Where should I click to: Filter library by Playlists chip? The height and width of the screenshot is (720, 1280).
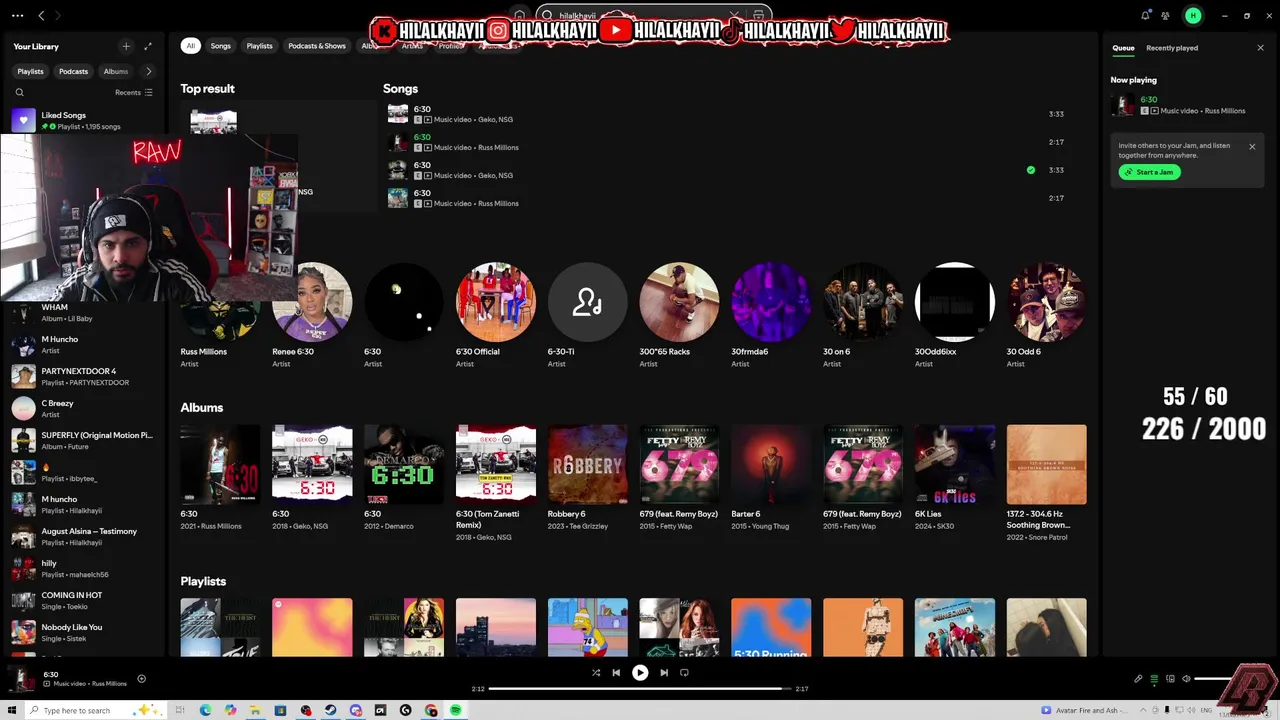(30, 71)
